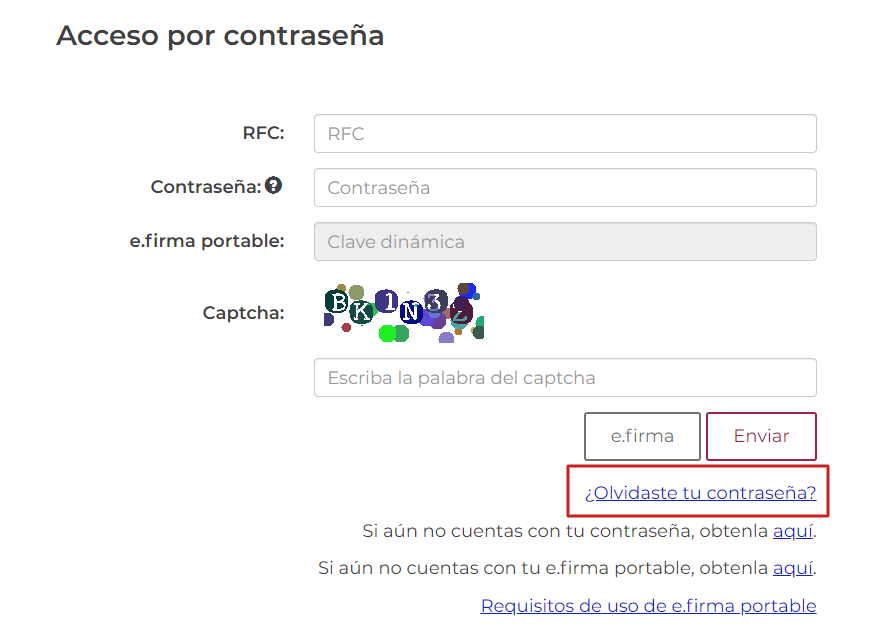
Task: Click the "RFC:" field label
Action: (x=263, y=133)
